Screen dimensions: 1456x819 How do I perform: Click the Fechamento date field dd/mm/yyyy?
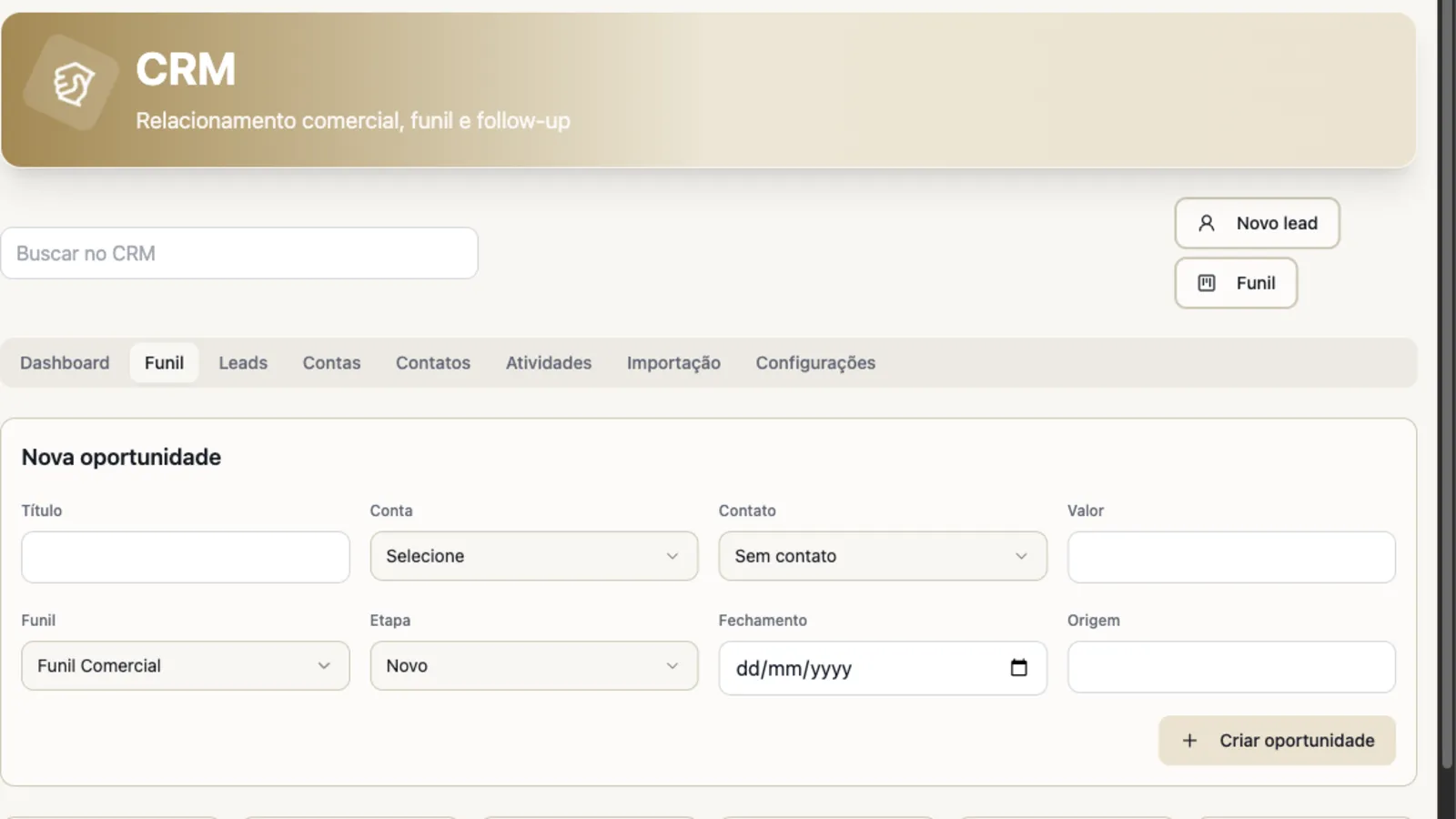pyautogui.click(x=883, y=668)
